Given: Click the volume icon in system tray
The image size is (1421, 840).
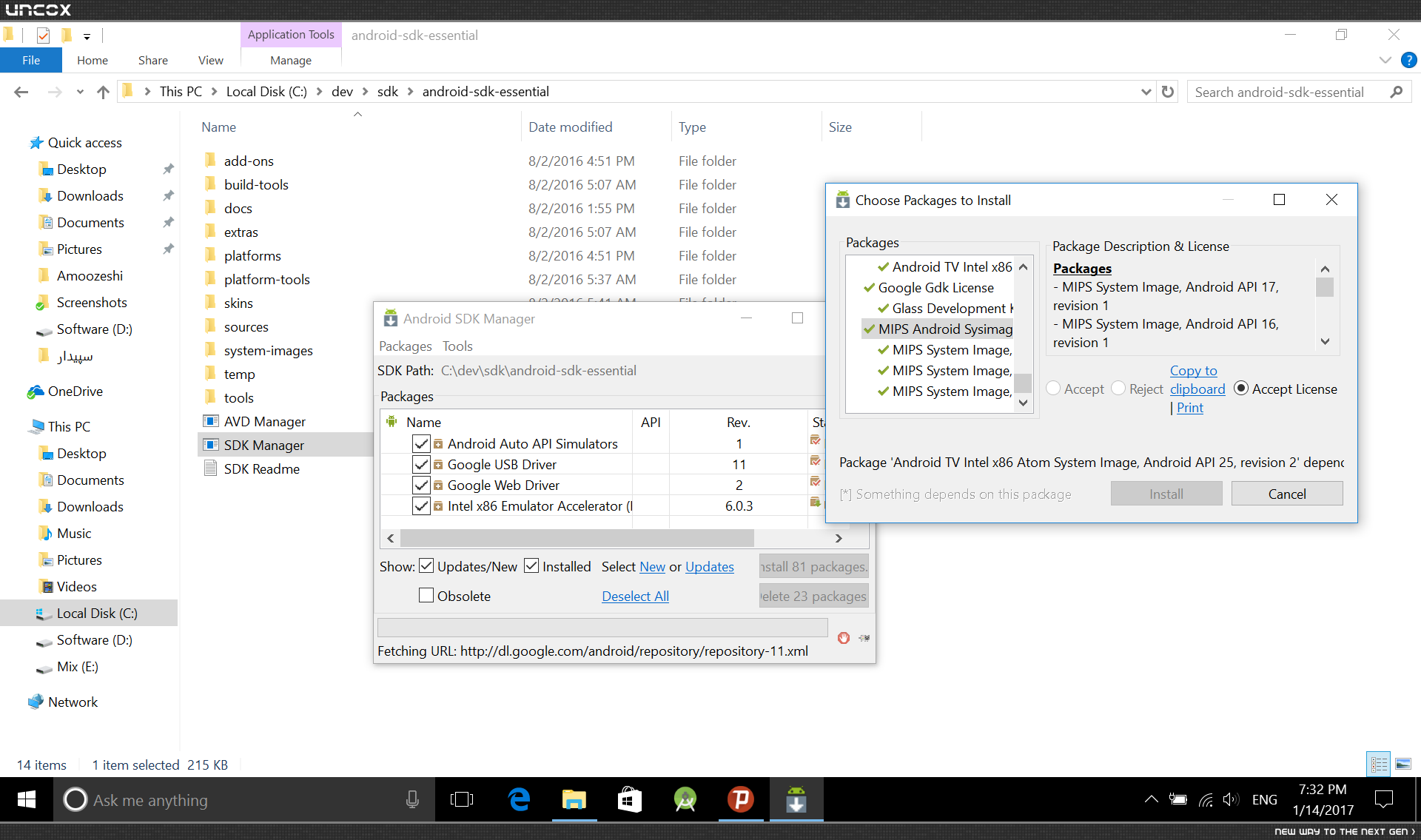Looking at the screenshot, I should pos(1231,799).
